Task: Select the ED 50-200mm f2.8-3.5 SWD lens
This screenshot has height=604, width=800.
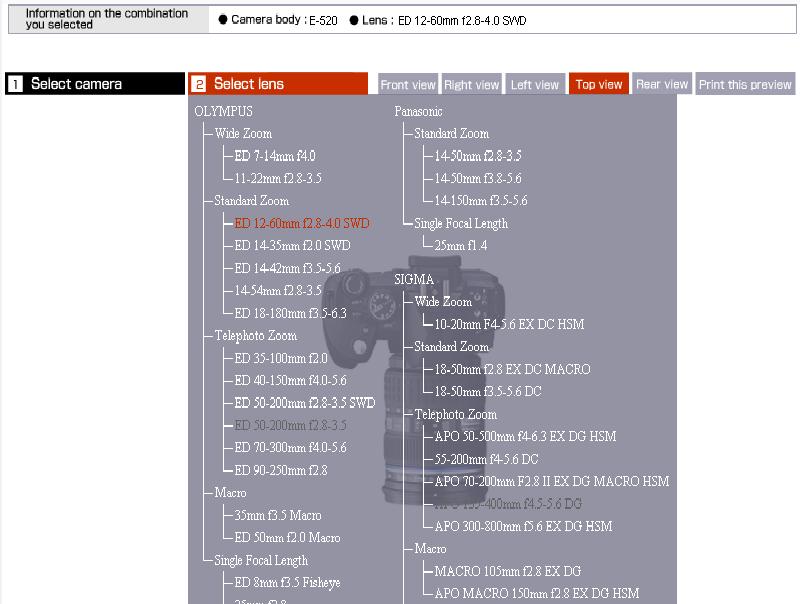Action: [305, 402]
